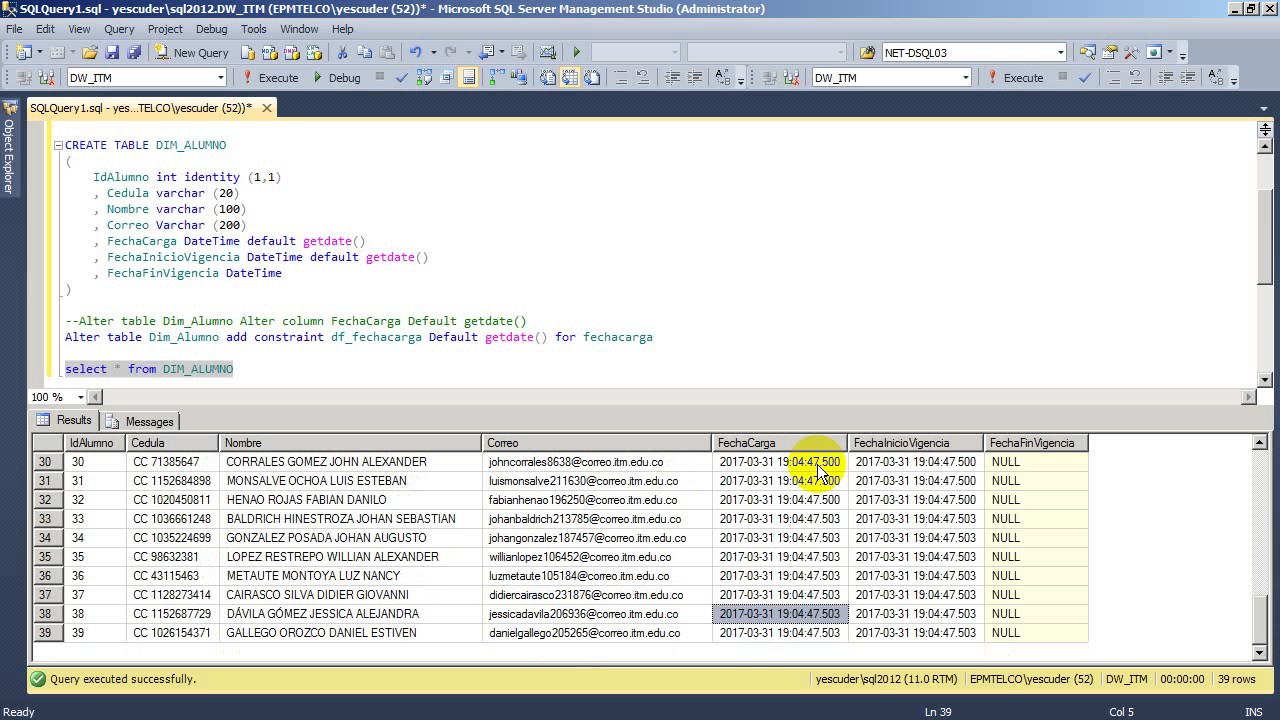Open the Tools menu
The image size is (1280, 720).
[253, 29]
